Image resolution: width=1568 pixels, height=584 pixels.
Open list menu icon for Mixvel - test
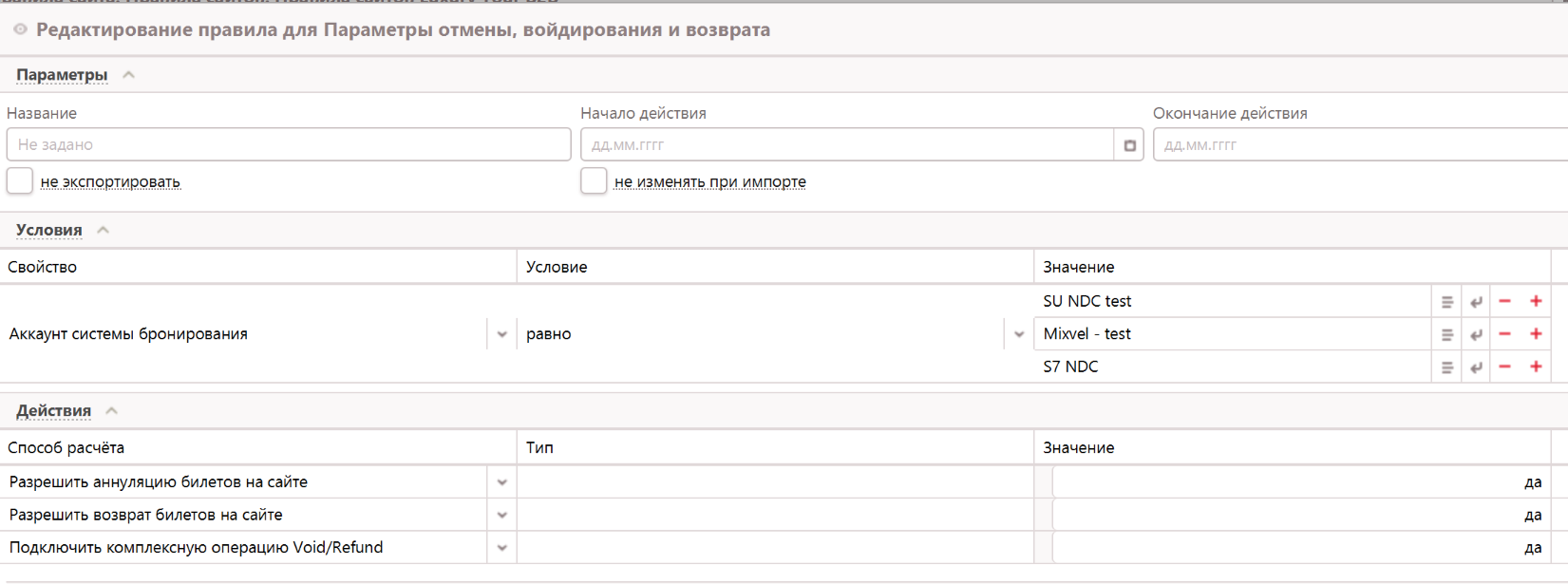(1446, 334)
